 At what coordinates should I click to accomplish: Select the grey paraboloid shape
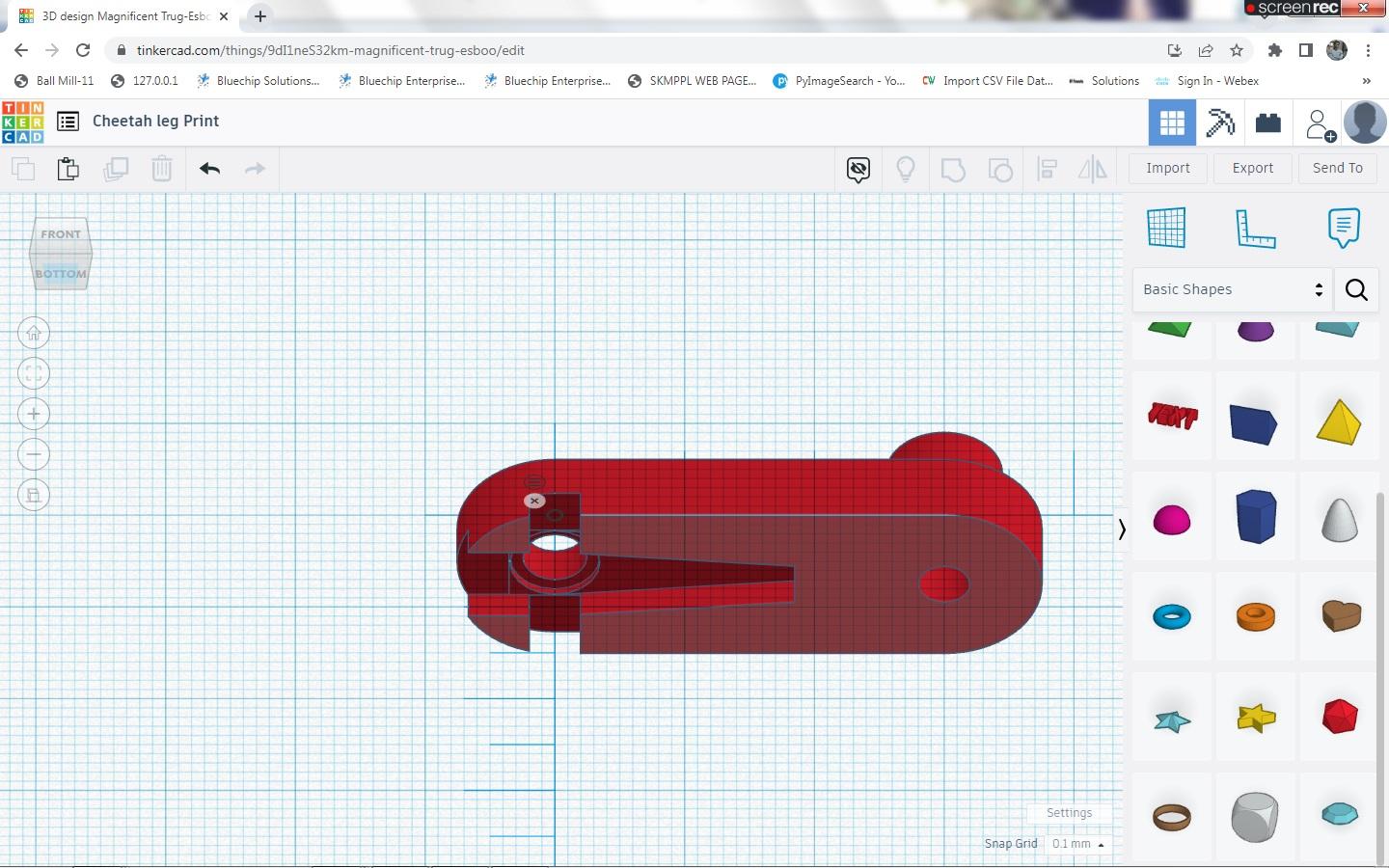pyautogui.click(x=1339, y=518)
